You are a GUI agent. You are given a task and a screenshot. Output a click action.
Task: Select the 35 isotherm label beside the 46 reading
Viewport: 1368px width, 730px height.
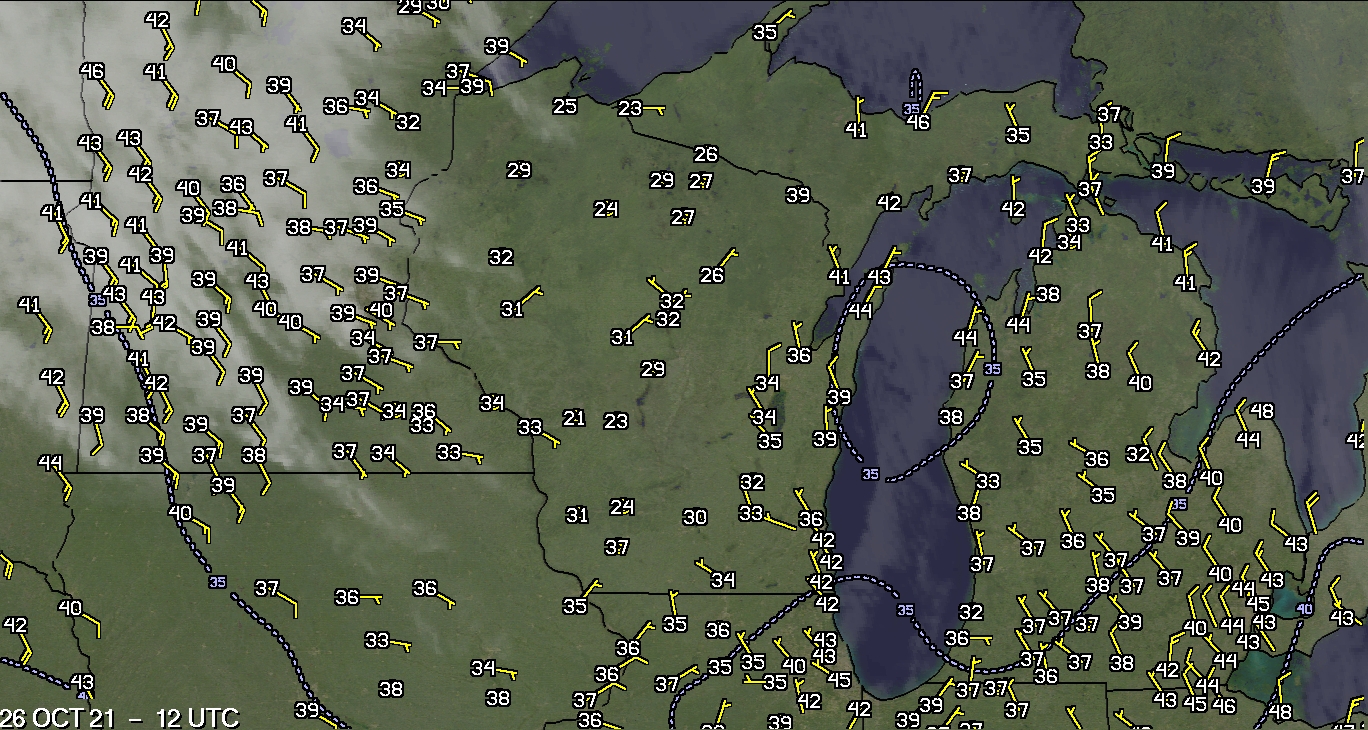tap(911, 108)
